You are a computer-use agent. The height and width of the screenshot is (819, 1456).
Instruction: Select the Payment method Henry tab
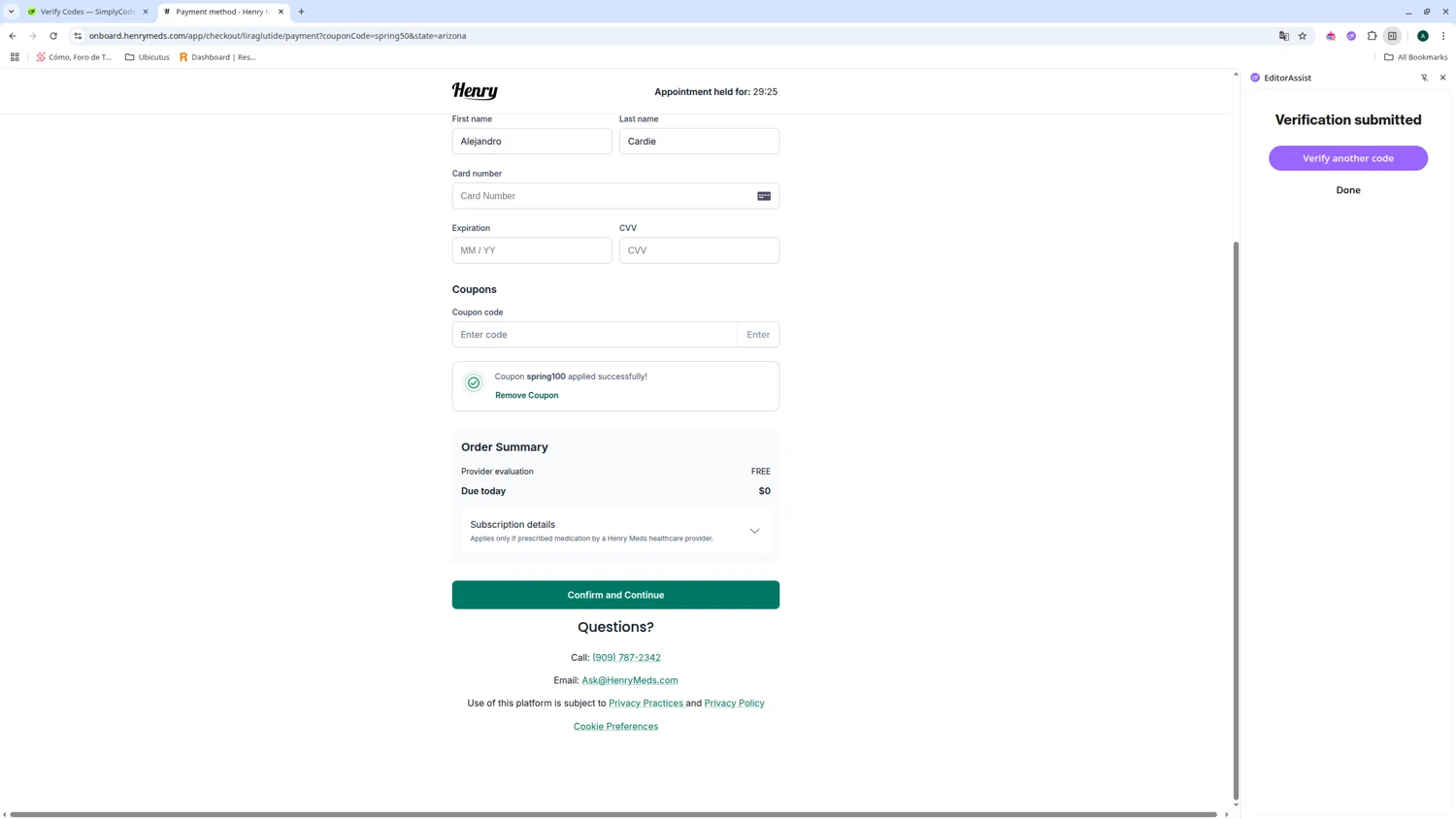(x=222, y=12)
